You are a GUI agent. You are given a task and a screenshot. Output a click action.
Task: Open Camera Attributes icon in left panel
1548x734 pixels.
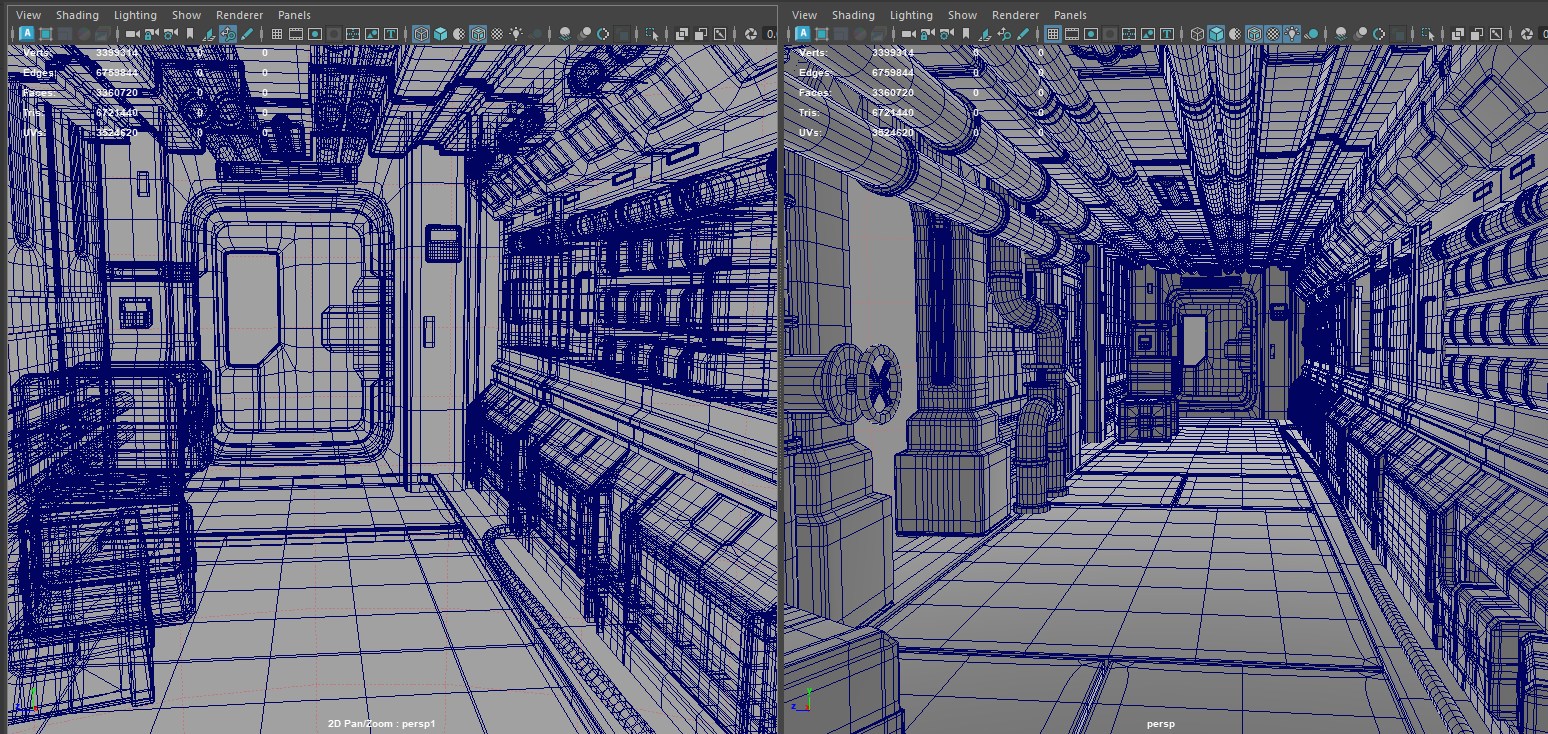(171, 34)
